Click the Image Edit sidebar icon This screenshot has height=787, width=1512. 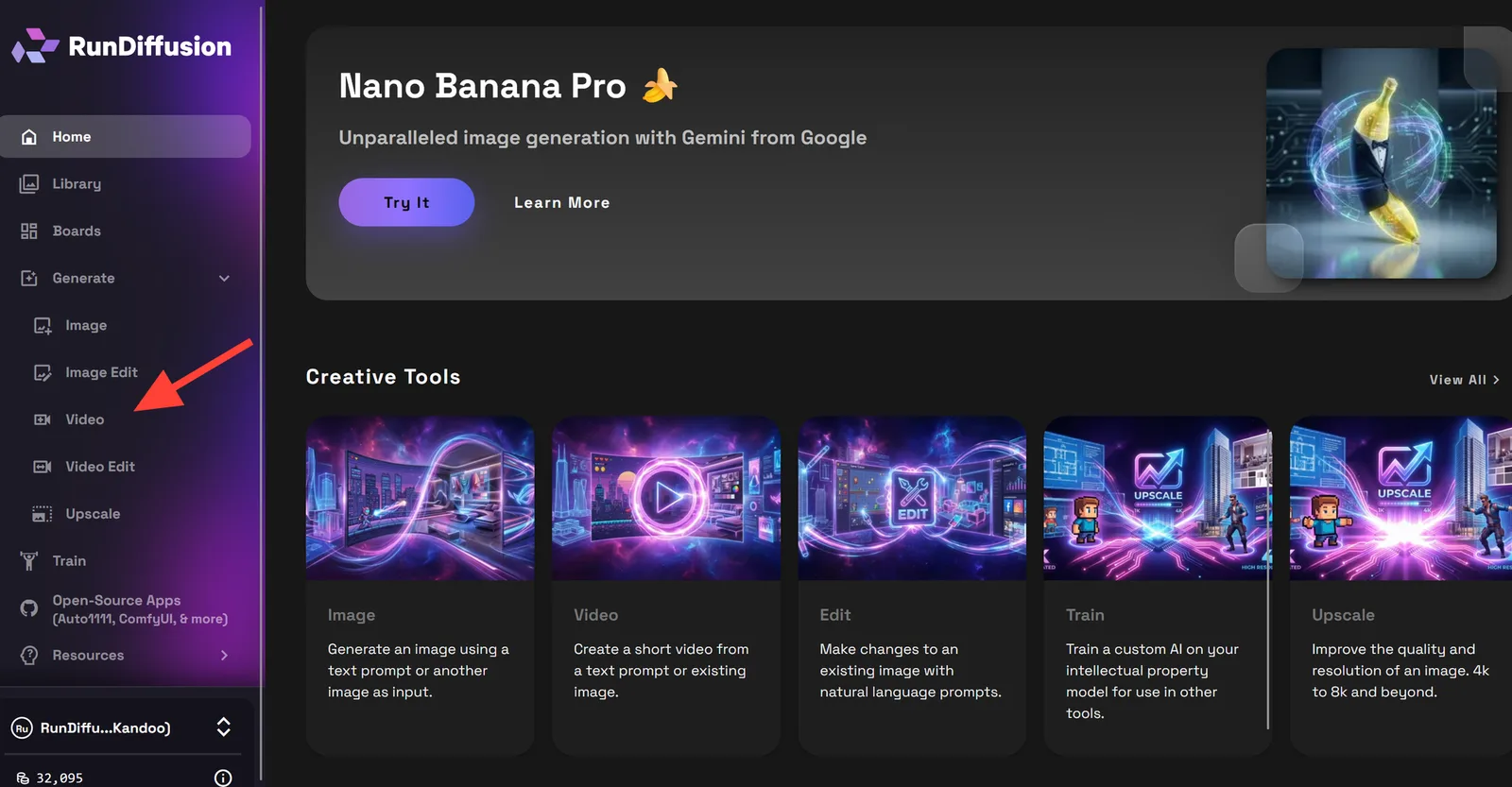coord(43,372)
